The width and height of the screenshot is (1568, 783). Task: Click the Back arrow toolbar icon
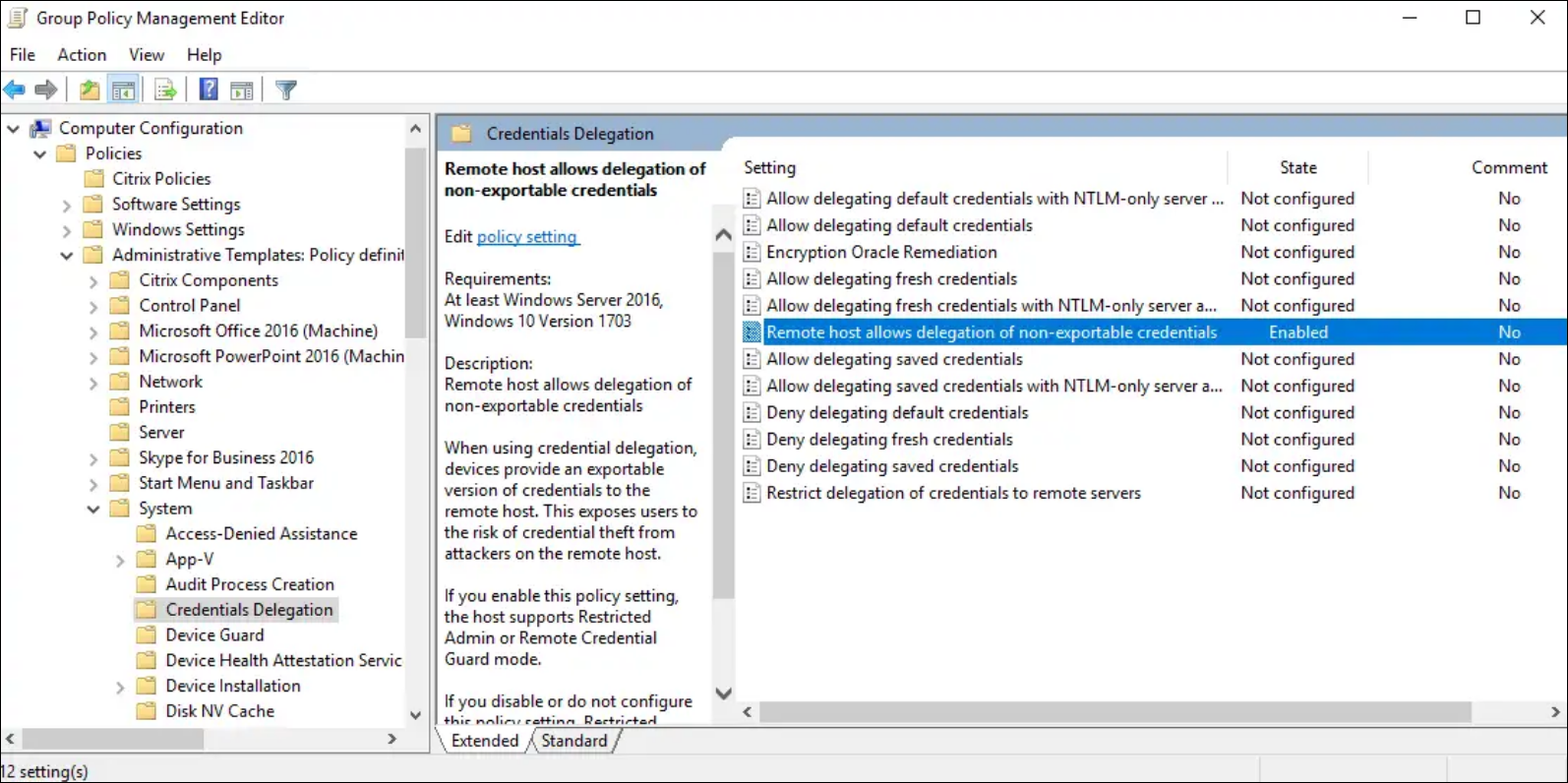15,90
